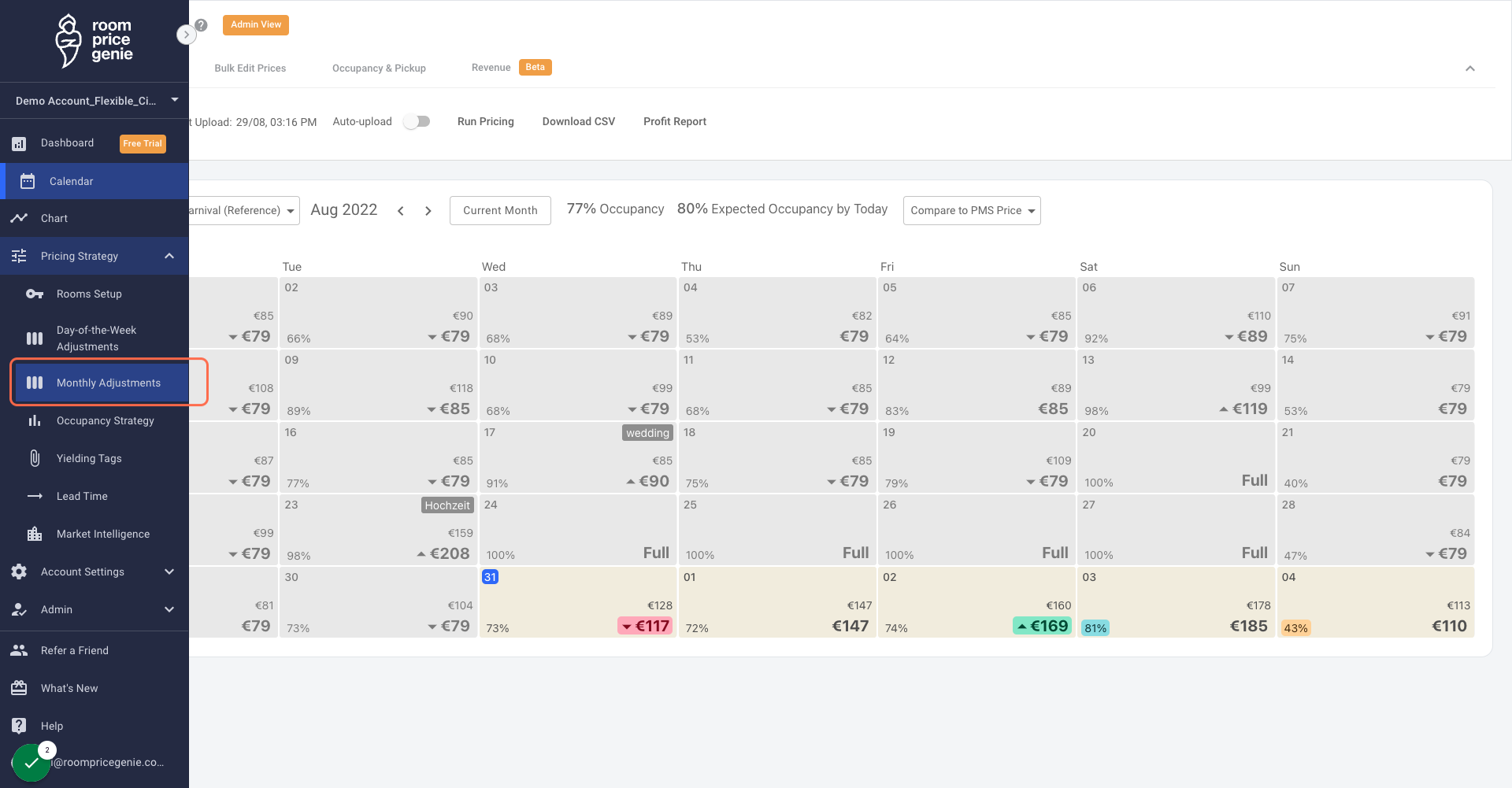This screenshot has width=1512, height=788.
Task: Open the room type Reference dropdown
Action: [x=244, y=210]
